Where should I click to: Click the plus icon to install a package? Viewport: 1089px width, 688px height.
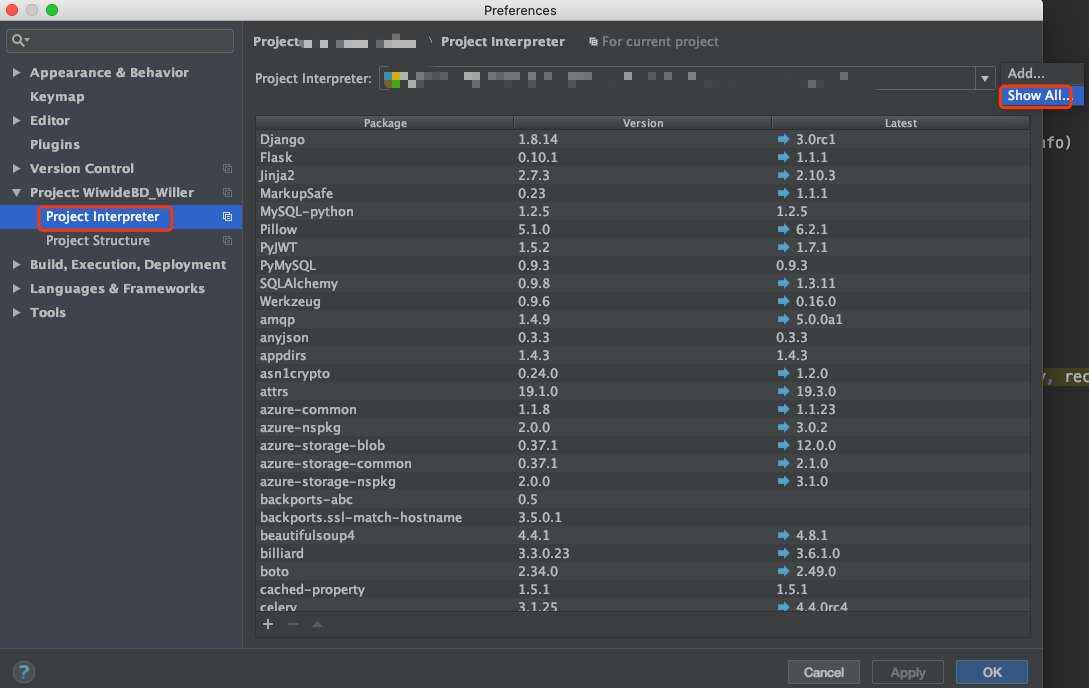[268, 624]
